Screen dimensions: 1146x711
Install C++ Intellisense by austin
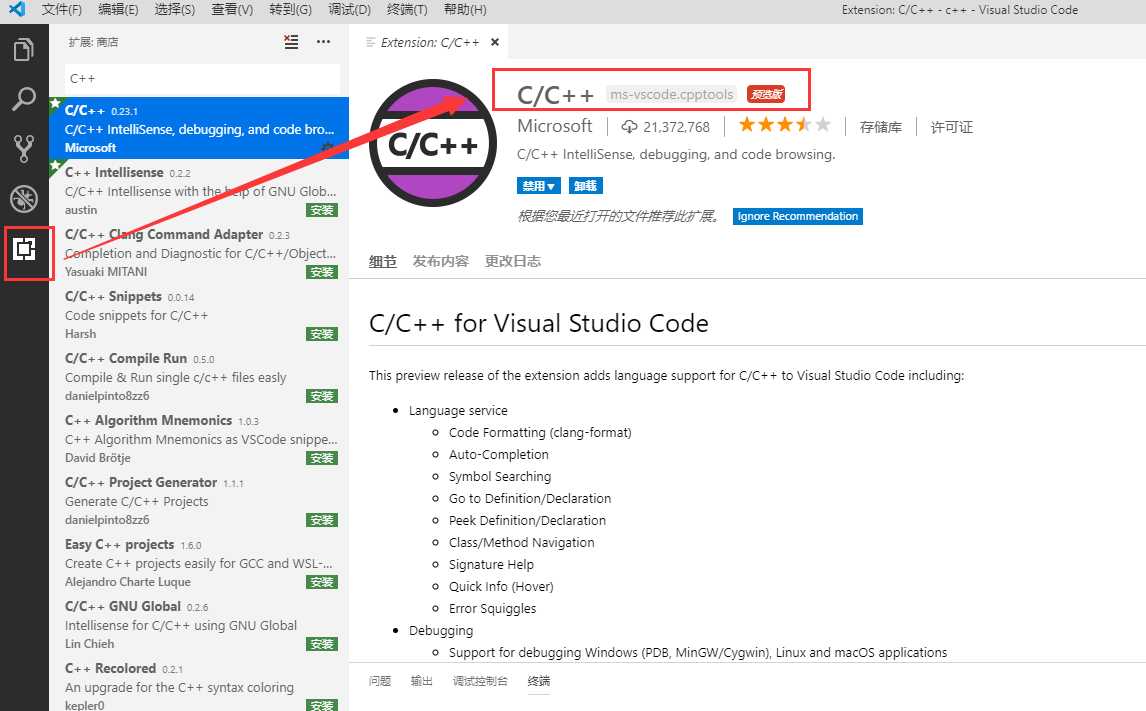point(322,210)
